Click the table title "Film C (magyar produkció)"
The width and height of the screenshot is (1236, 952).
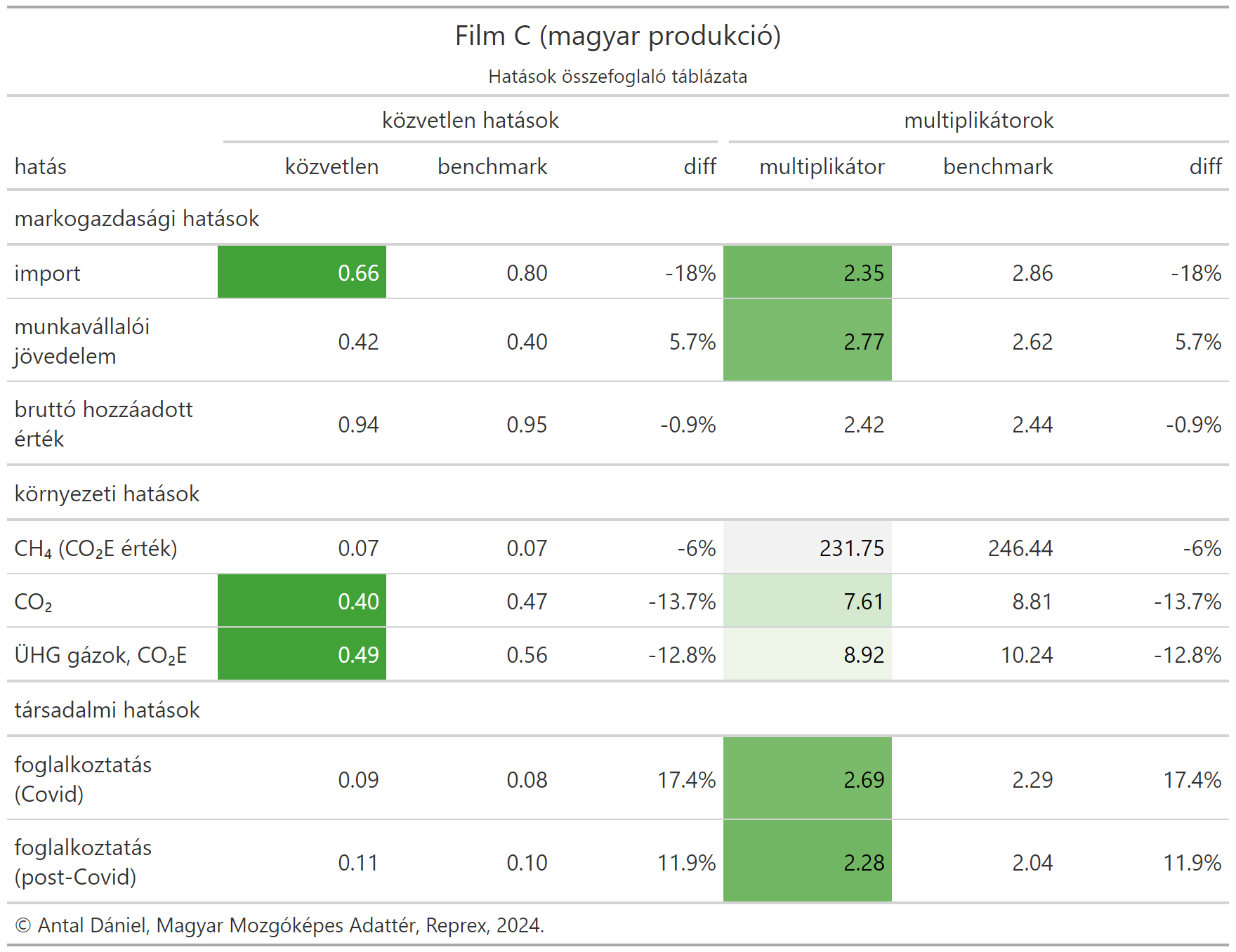pyautogui.click(x=618, y=36)
